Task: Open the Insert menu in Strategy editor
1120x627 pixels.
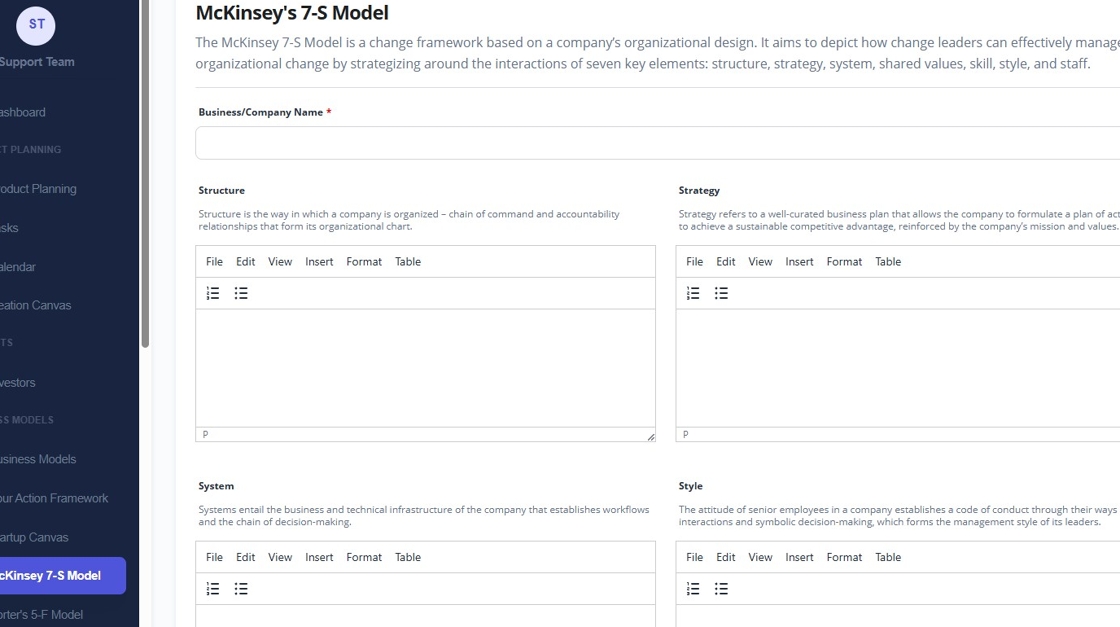Action: click(x=799, y=262)
